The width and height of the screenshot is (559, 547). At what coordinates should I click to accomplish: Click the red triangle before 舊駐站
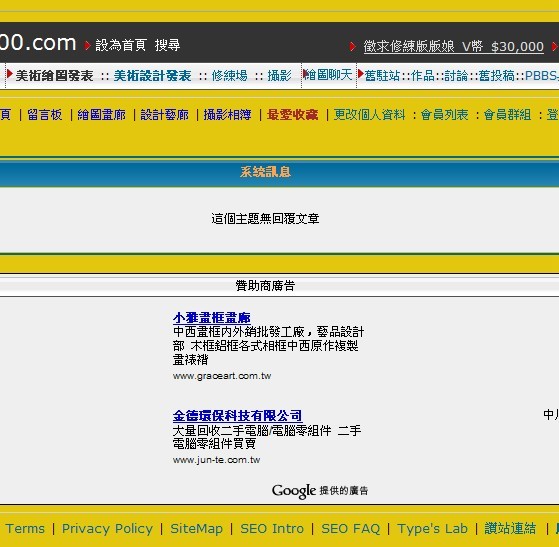(360, 74)
